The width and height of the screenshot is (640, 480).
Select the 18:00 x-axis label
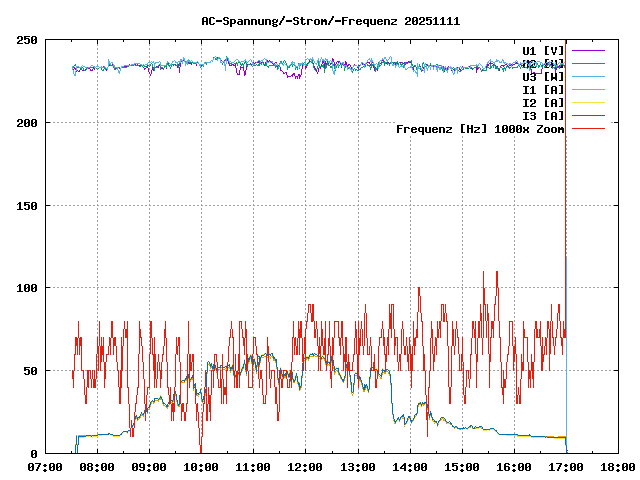[618, 467]
